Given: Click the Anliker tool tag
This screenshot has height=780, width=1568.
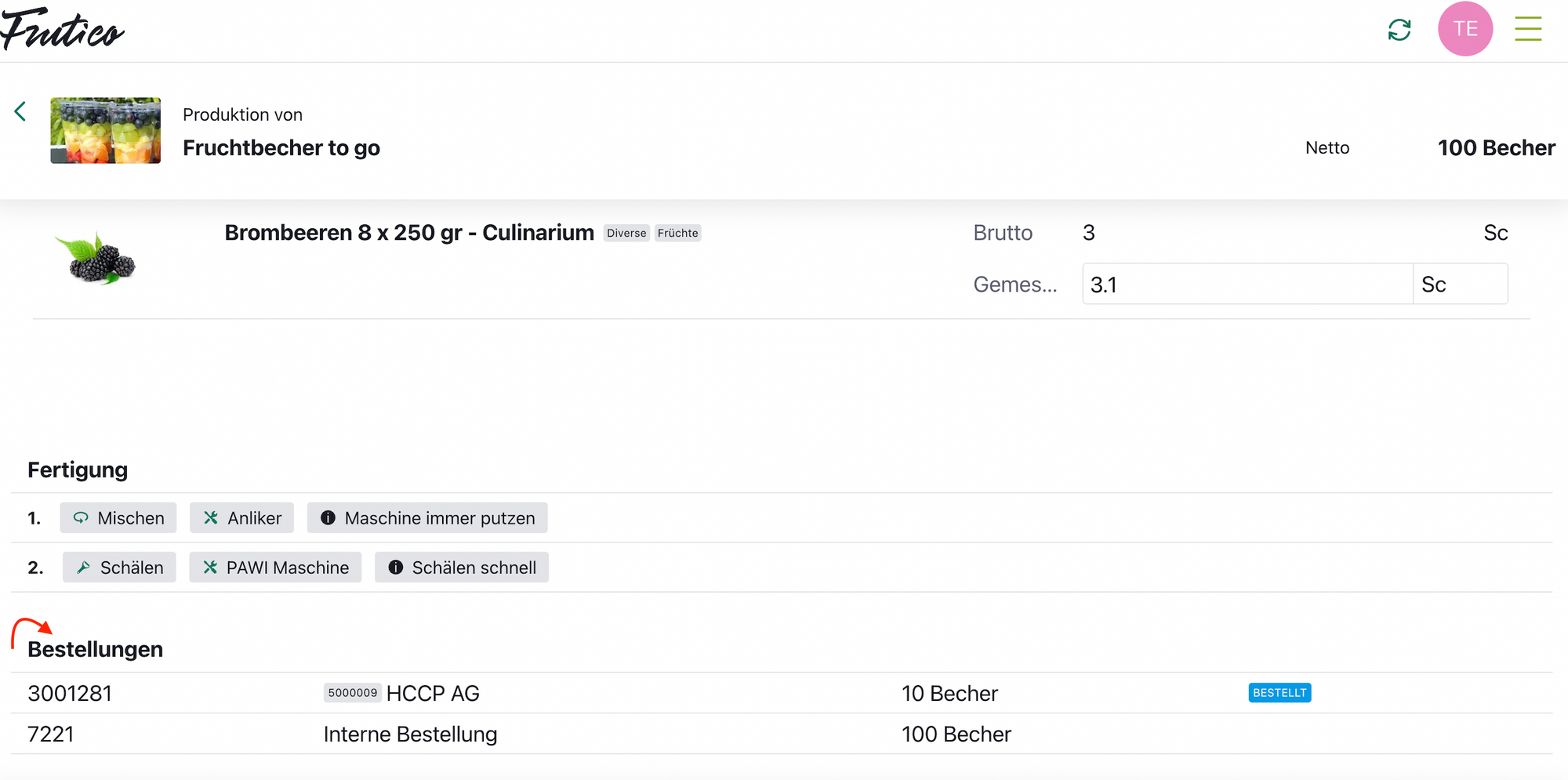Looking at the screenshot, I should click(242, 518).
